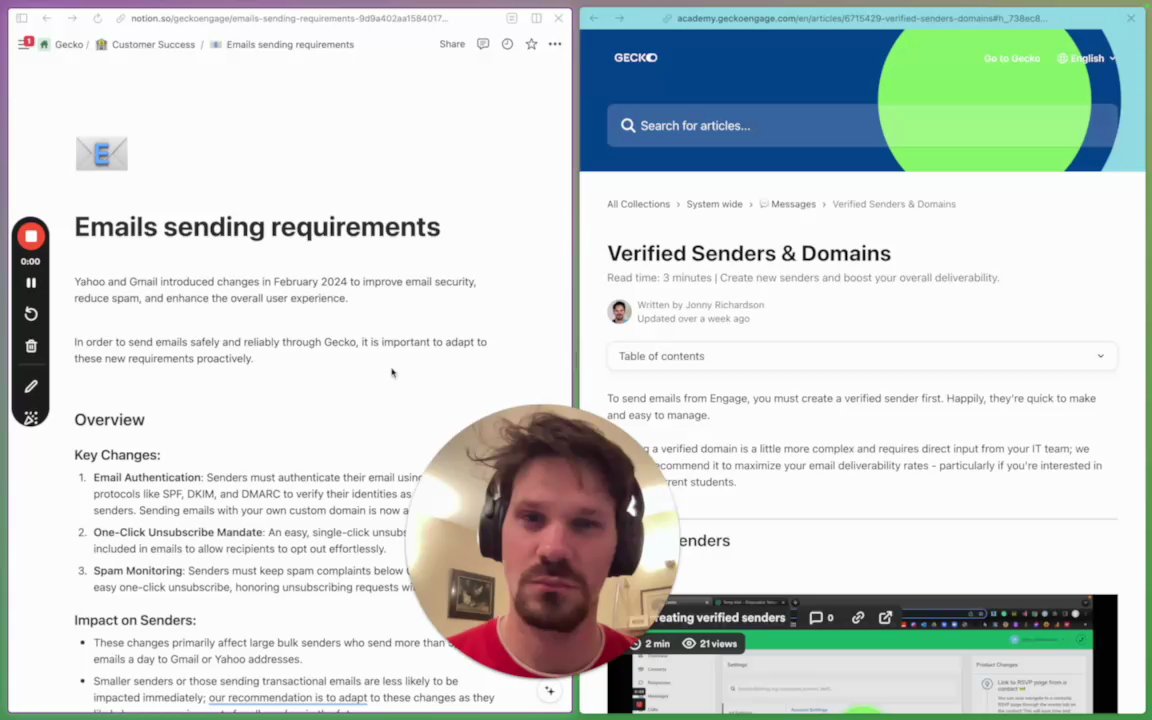The image size is (1152, 720).
Task: Click "One-Click Unsubscribe Mandate" list item text
Action: coord(178,533)
